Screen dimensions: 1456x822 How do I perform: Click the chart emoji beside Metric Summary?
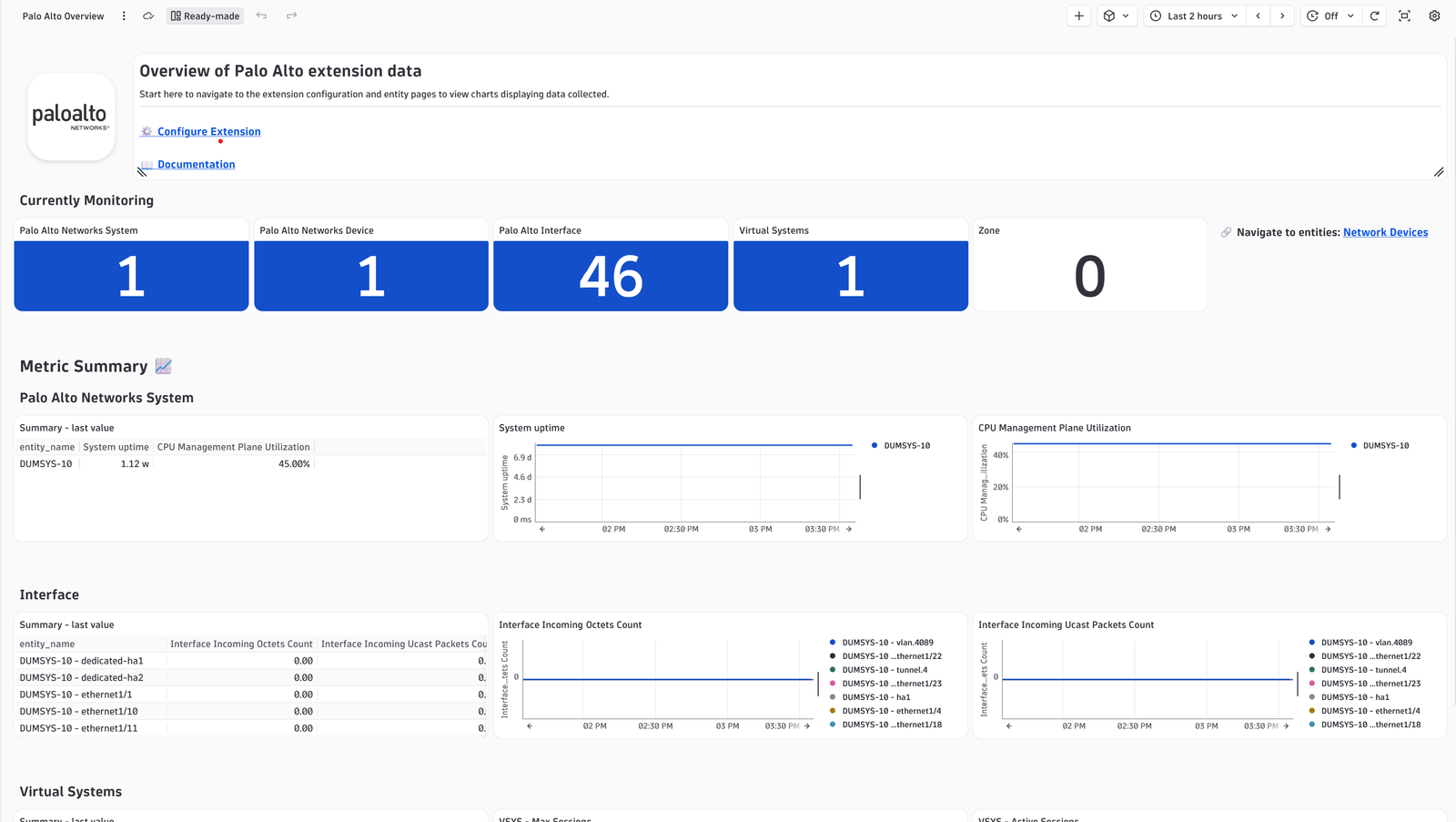[164, 366]
